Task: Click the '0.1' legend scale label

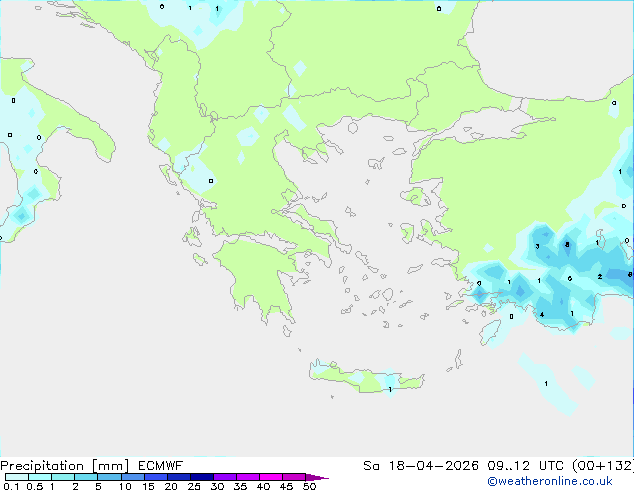Action: point(11,486)
